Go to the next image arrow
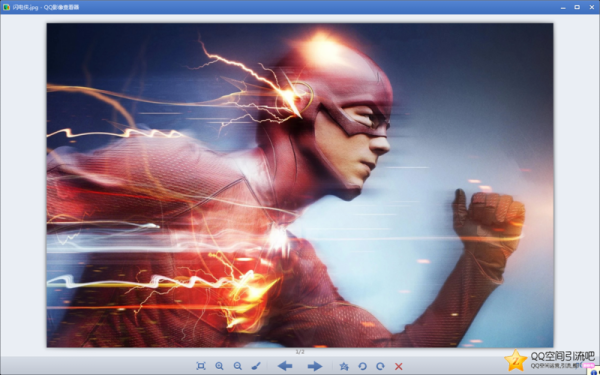Image resolution: width=600 pixels, height=375 pixels. click(x=315, y=366)
